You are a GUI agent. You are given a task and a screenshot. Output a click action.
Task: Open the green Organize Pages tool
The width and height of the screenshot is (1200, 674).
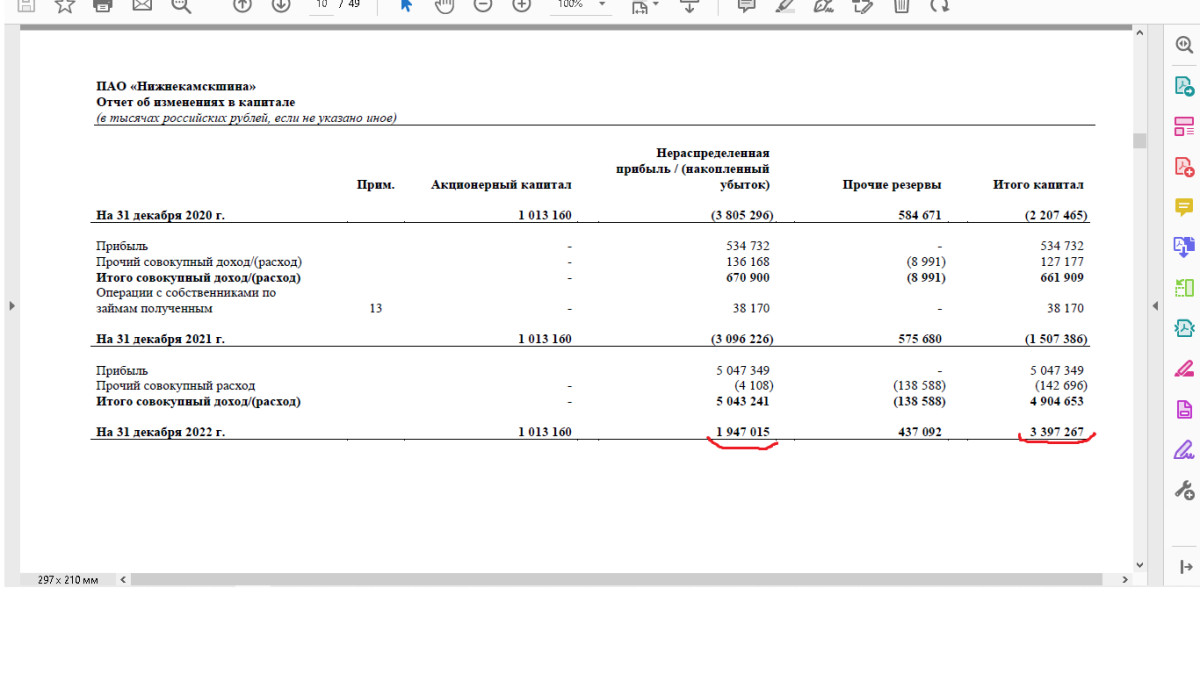(1184, 288)
